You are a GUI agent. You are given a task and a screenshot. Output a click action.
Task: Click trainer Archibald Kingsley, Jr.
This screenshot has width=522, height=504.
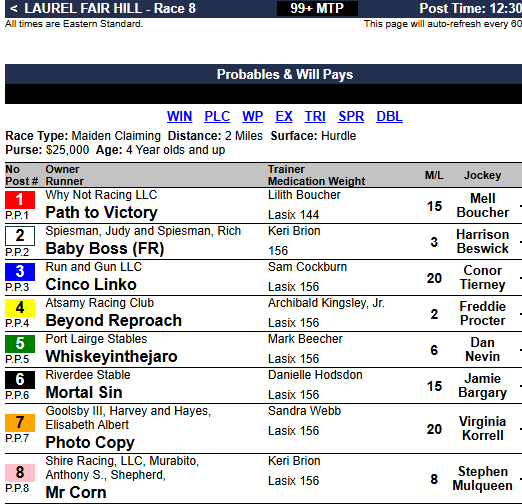pos(326,303)
